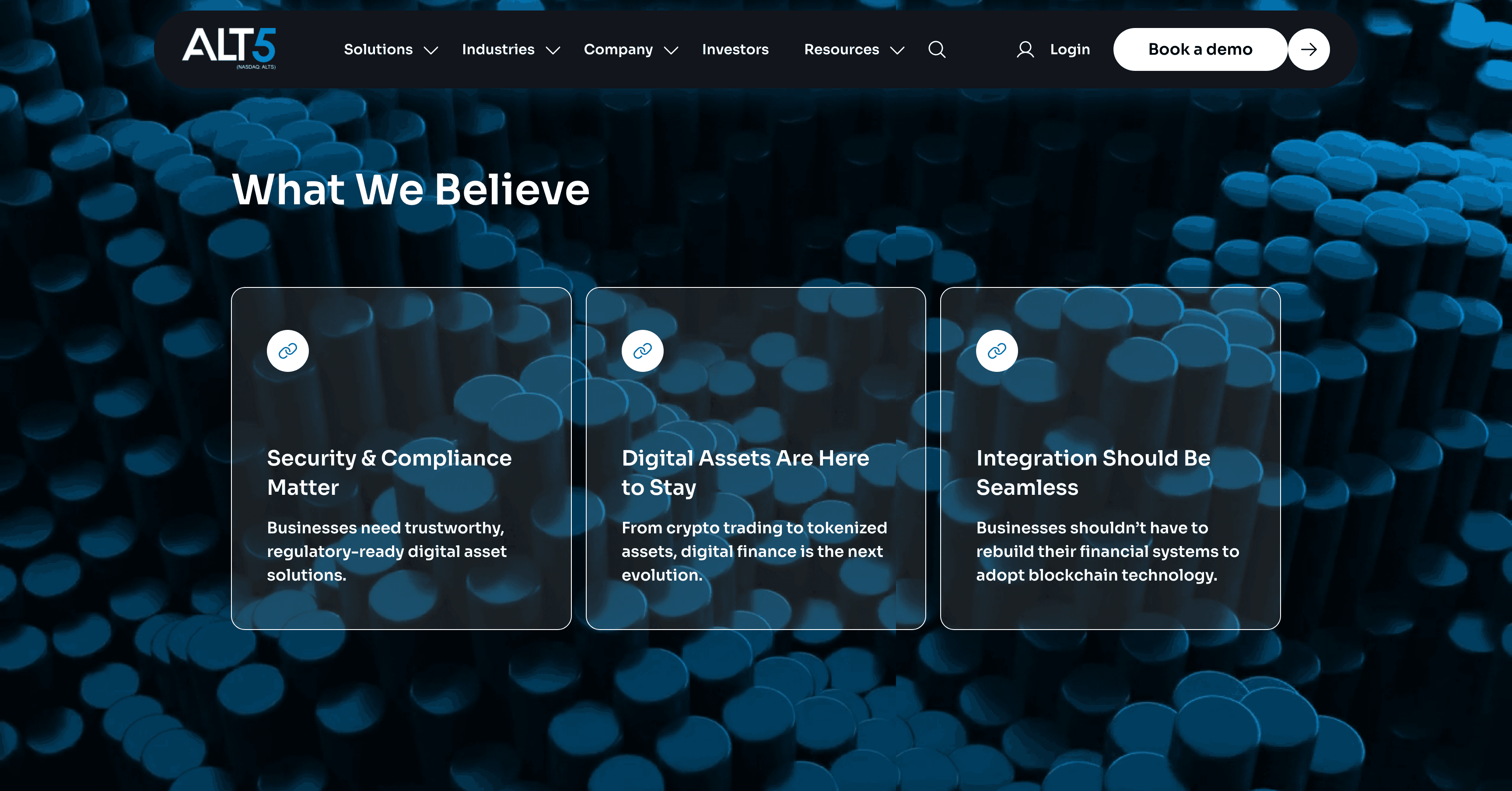Open the Solutions menu

[x=378, y=49]
